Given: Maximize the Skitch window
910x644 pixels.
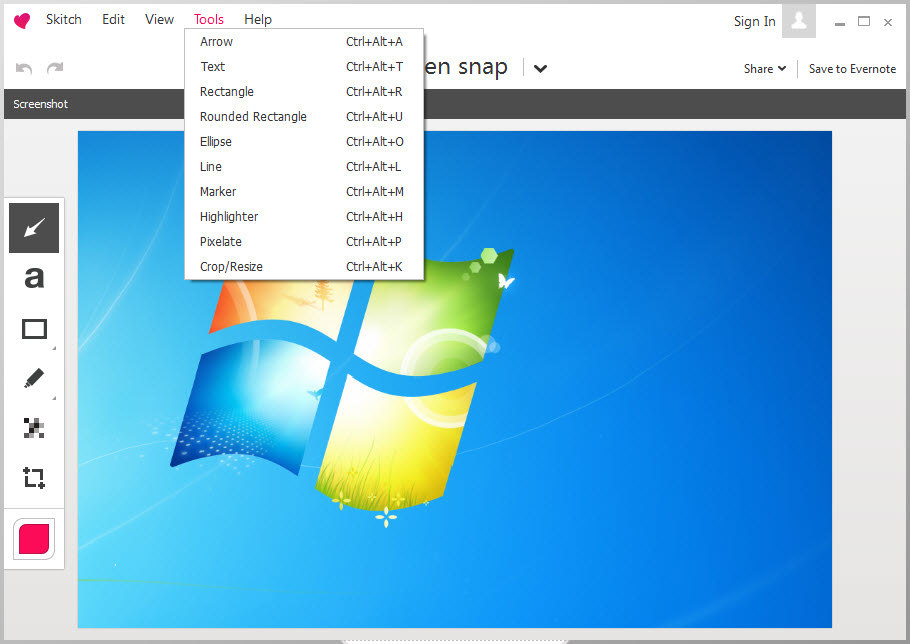Looking at the screenshot, I should pyautogui.click(x=864, y=22).
